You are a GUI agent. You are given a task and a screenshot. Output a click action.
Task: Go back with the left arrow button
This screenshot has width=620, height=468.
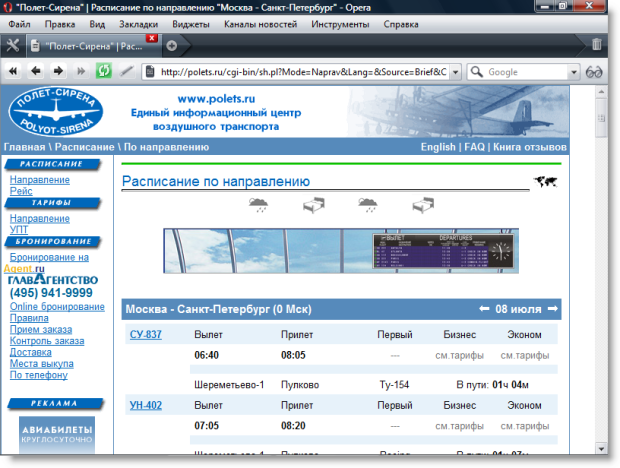[36, 71]
